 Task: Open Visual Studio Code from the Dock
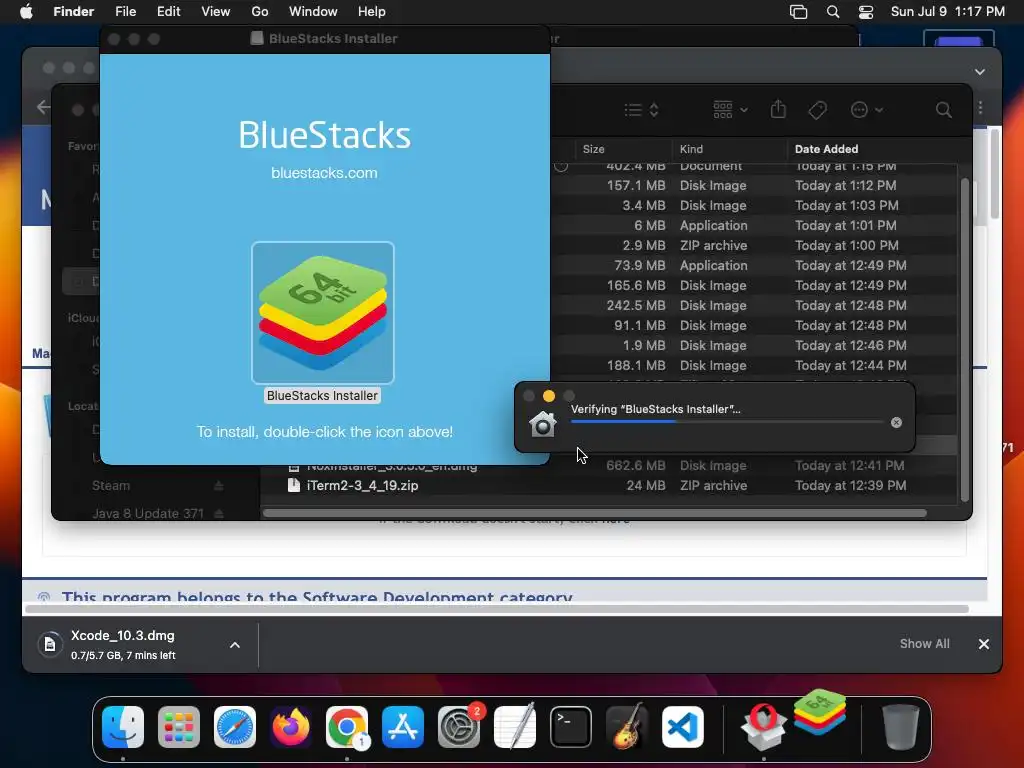683,727
